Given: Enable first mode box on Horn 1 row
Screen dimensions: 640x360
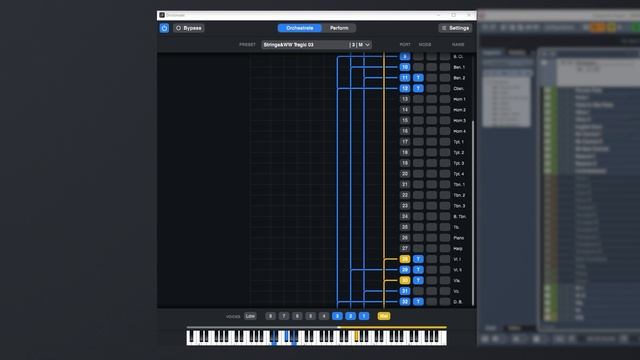Looking at the screenshot, I should (418, 99).
